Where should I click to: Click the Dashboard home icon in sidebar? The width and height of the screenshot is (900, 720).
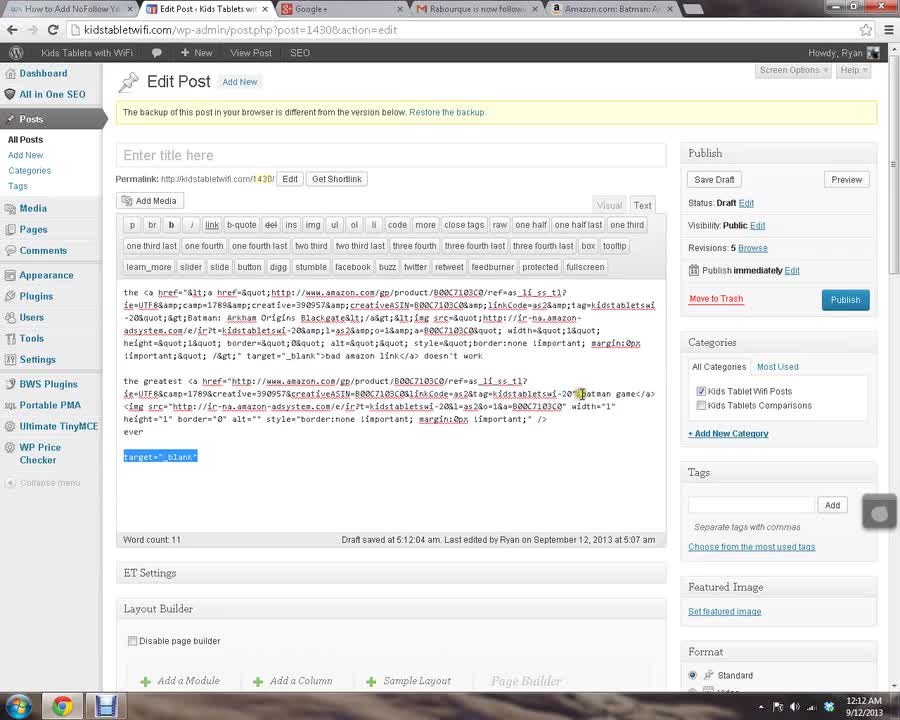[10, 73]
